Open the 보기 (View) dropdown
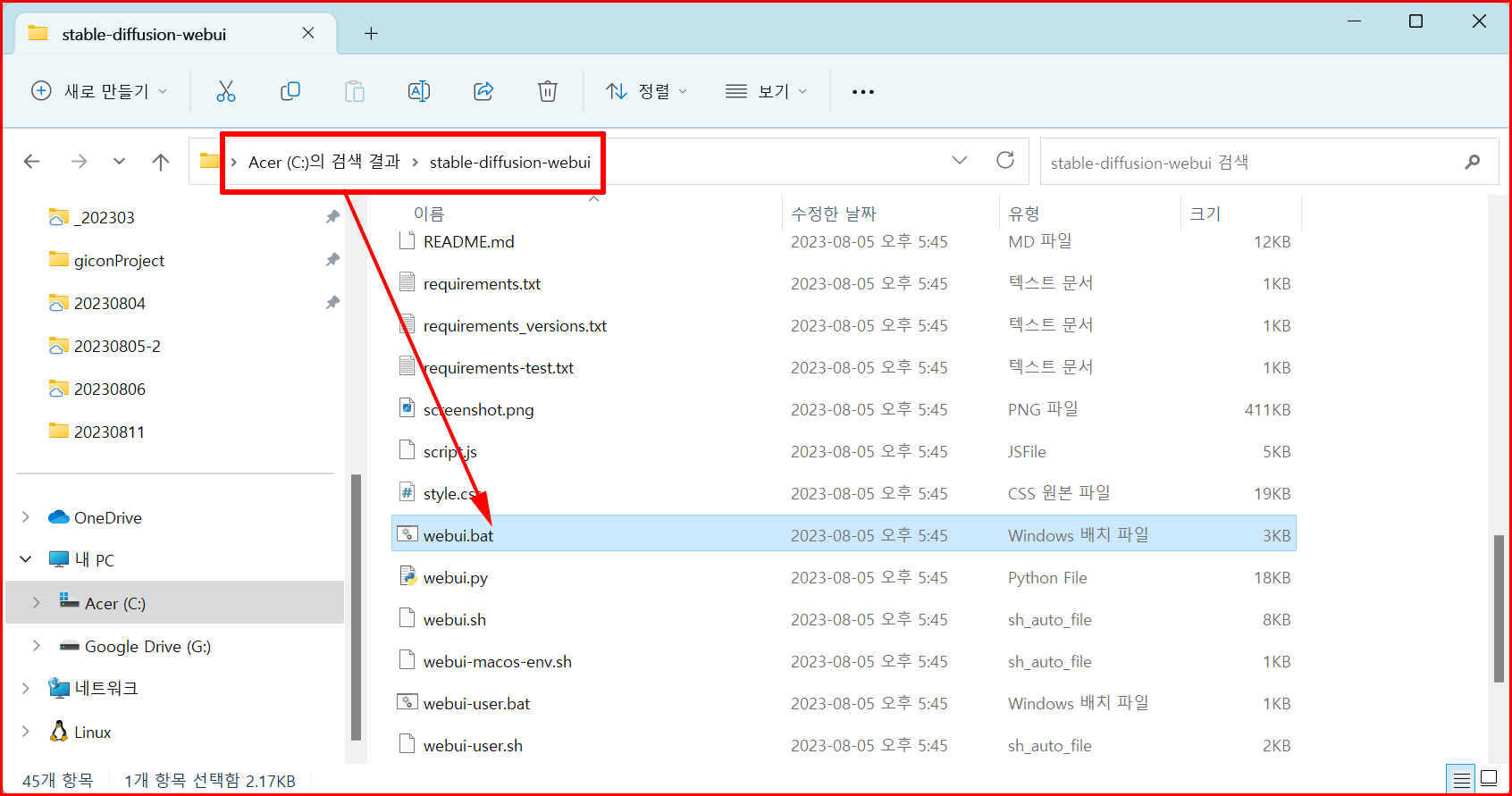Screen dimensions: 1512x796 tap(767, 91)
